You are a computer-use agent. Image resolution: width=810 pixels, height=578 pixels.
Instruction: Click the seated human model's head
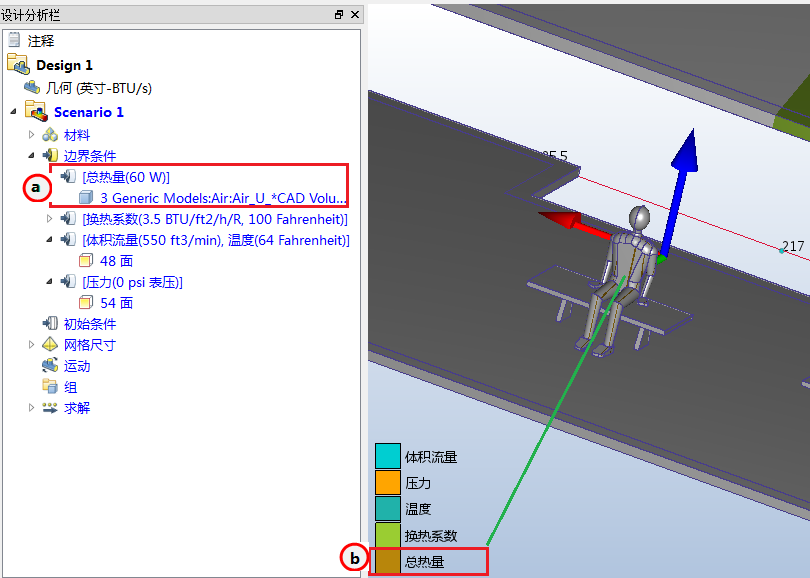(639, 217)
